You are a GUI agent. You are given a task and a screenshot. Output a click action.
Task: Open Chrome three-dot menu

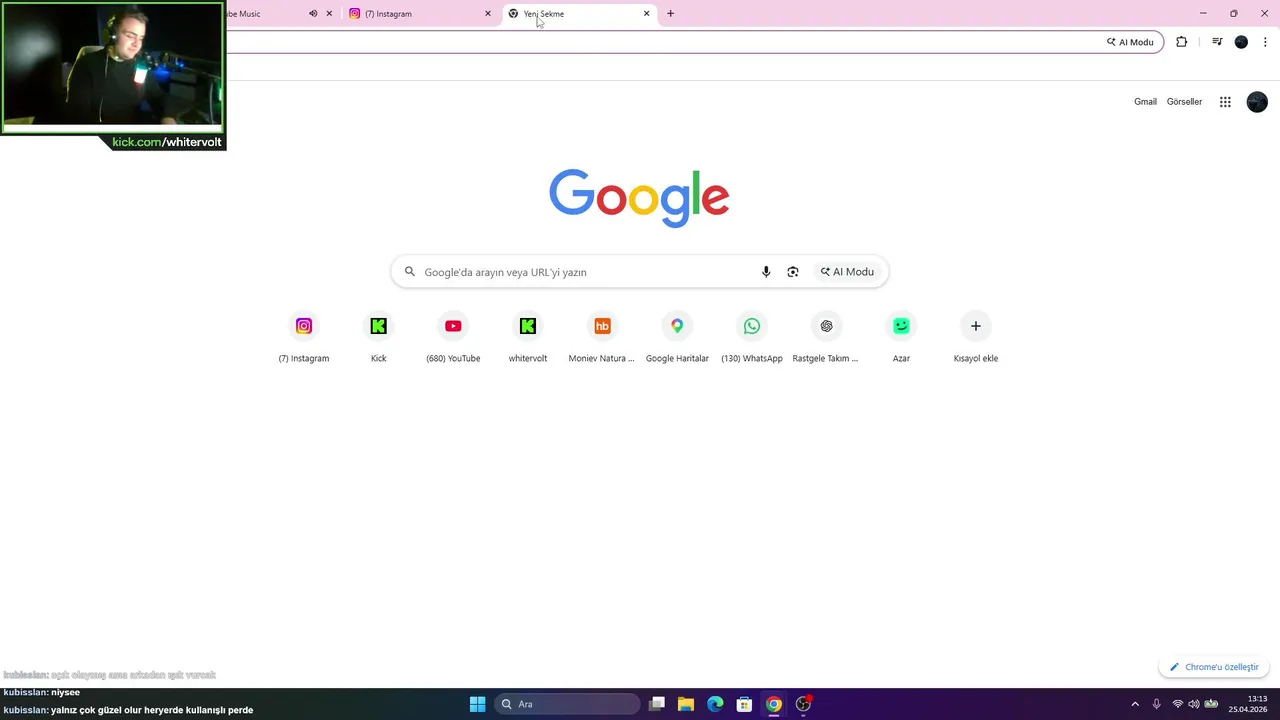[x=1265, y=42]
